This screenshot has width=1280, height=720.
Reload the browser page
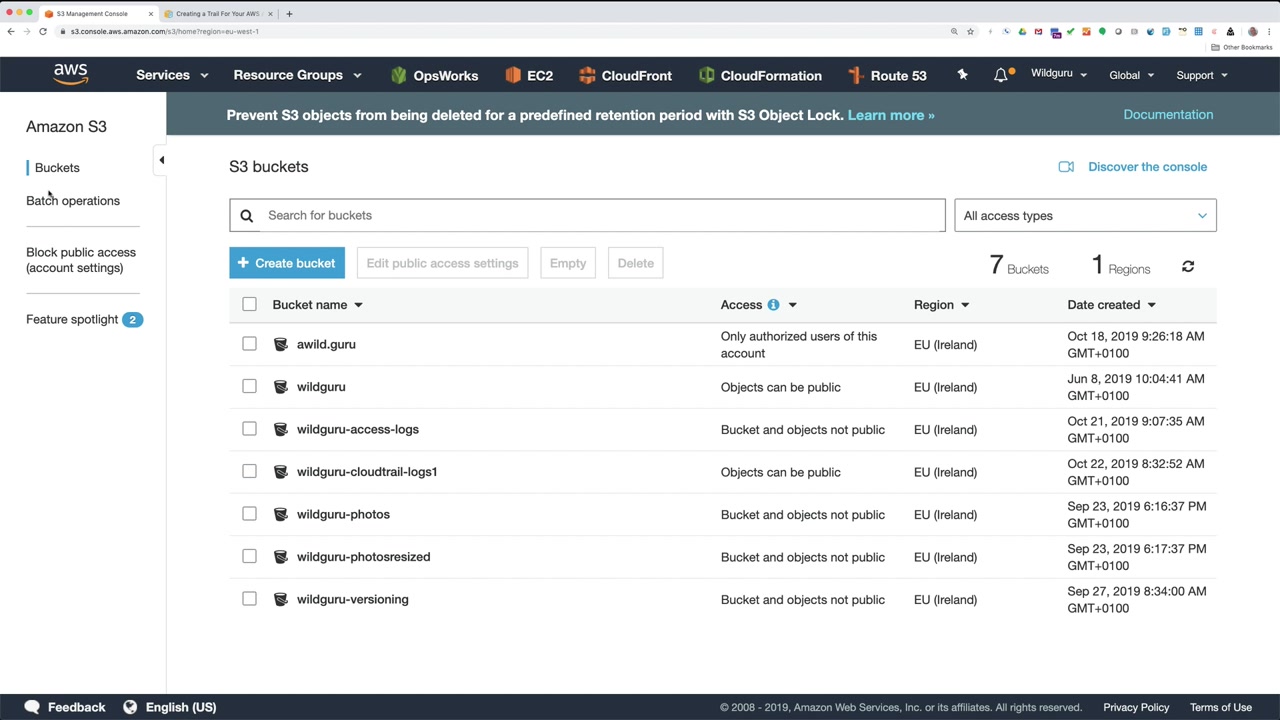[43, 31]
